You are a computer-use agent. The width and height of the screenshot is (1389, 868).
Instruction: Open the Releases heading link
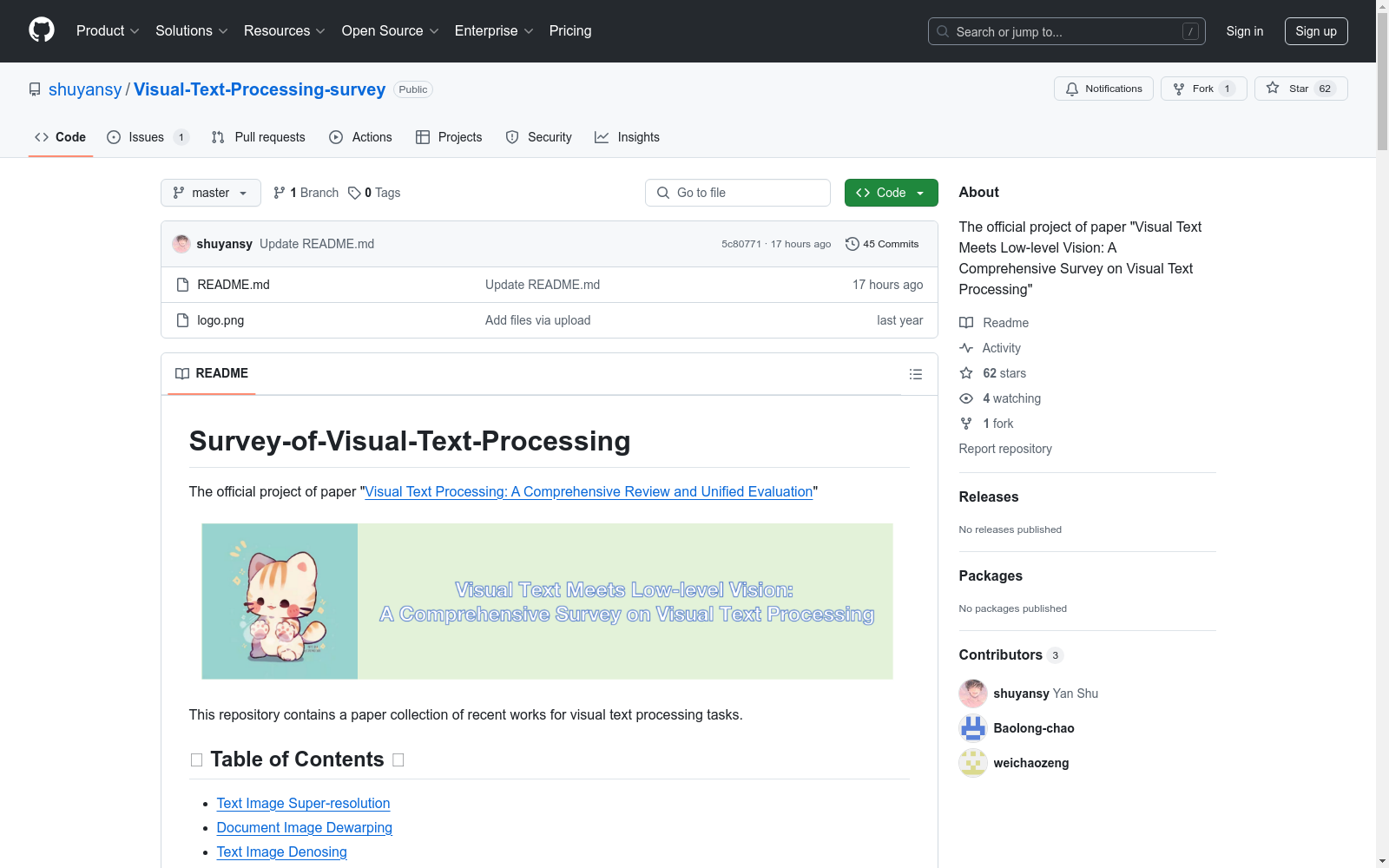click(x=989, y=497)
